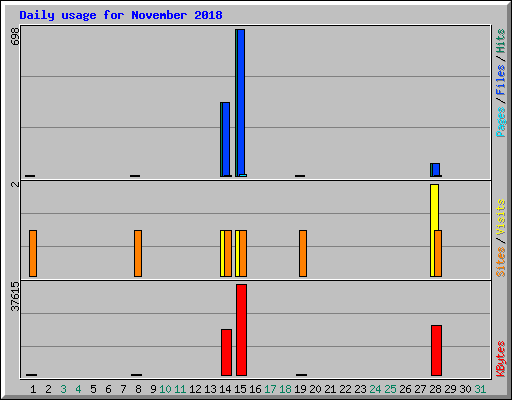Image resolution: width=512 pixels, height=400 pixels.
Task: Click green weekend day label 25
Action: coord(390,389)
